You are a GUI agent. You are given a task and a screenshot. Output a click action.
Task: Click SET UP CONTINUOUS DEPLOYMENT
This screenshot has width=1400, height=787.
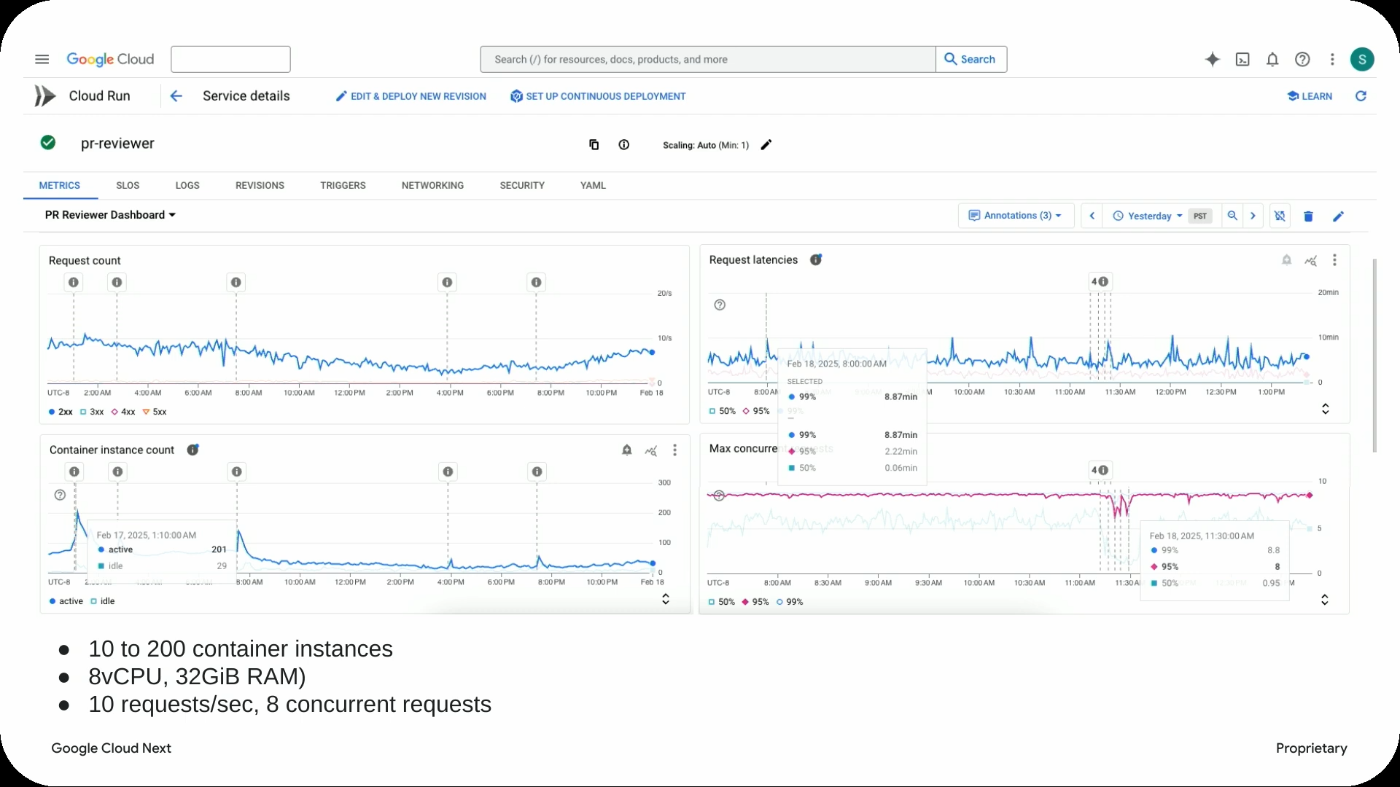[x=598, y=96]
